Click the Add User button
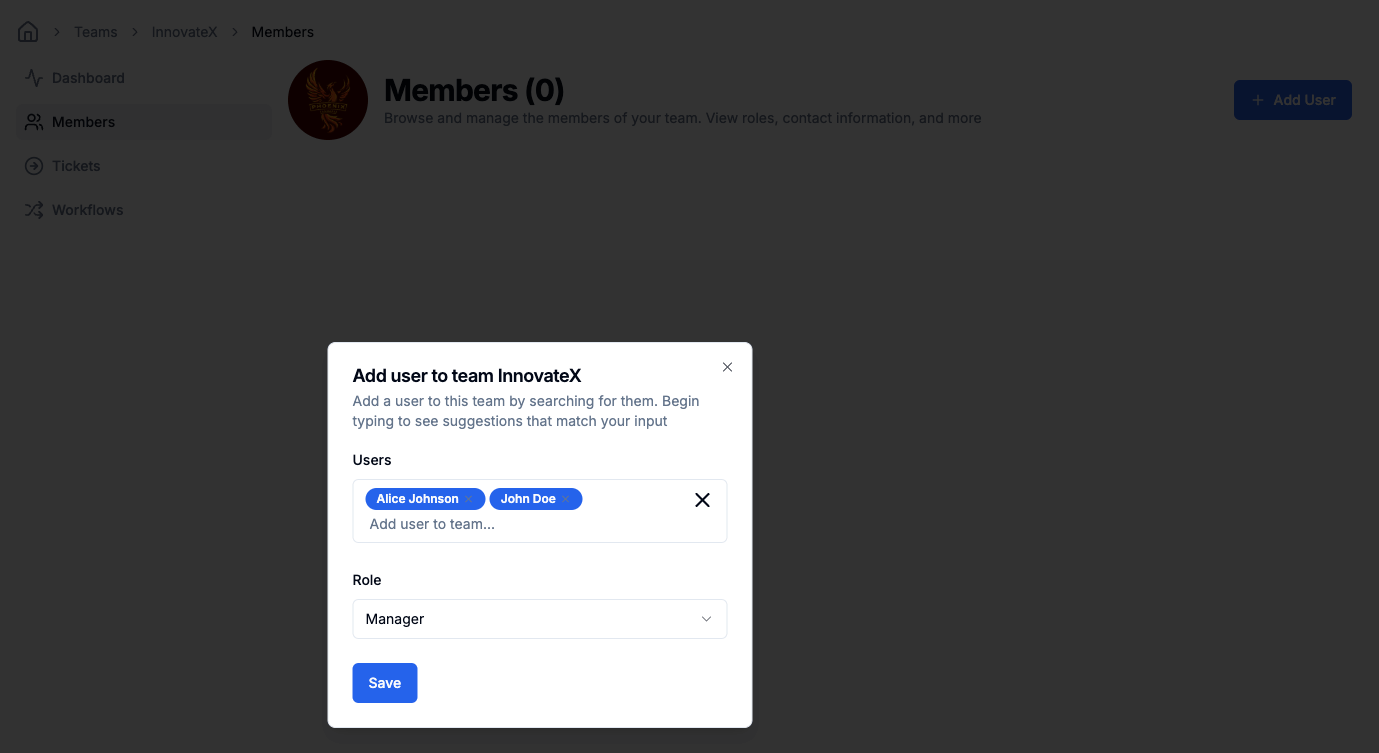 (x=1292, y=100)
